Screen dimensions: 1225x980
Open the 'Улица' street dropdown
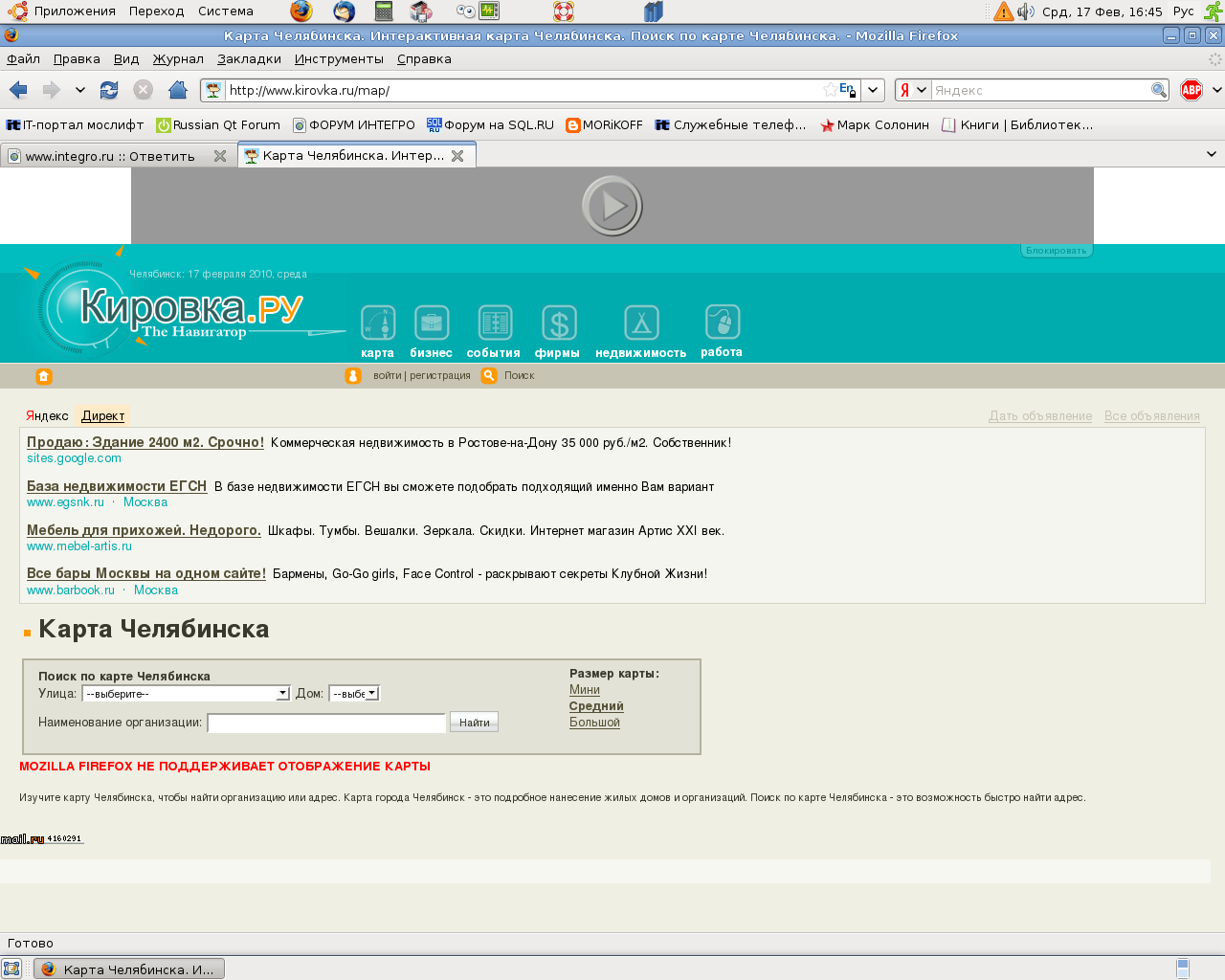tap(186, 693)
